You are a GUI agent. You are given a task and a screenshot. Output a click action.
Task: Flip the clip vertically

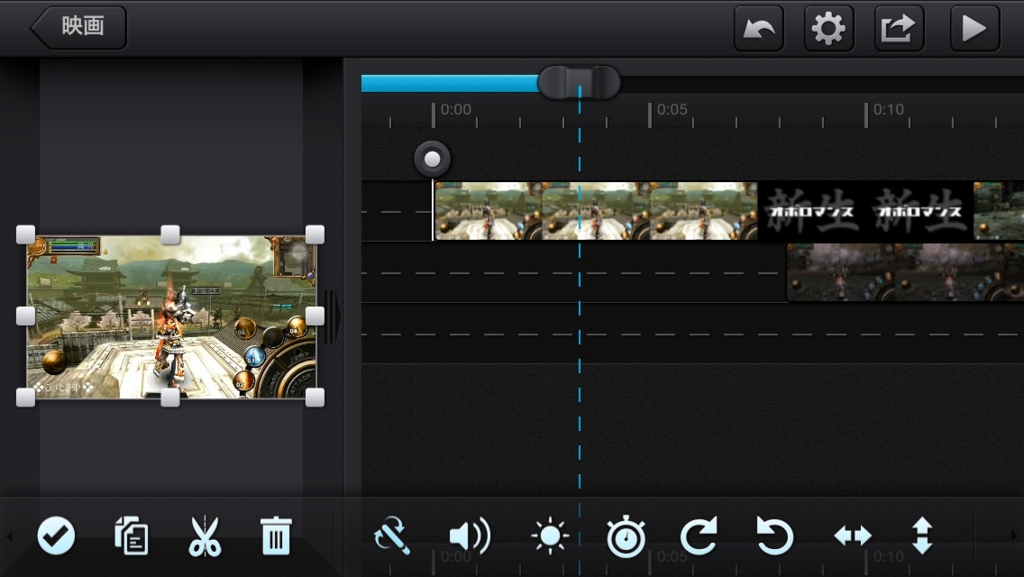point(922,536)
